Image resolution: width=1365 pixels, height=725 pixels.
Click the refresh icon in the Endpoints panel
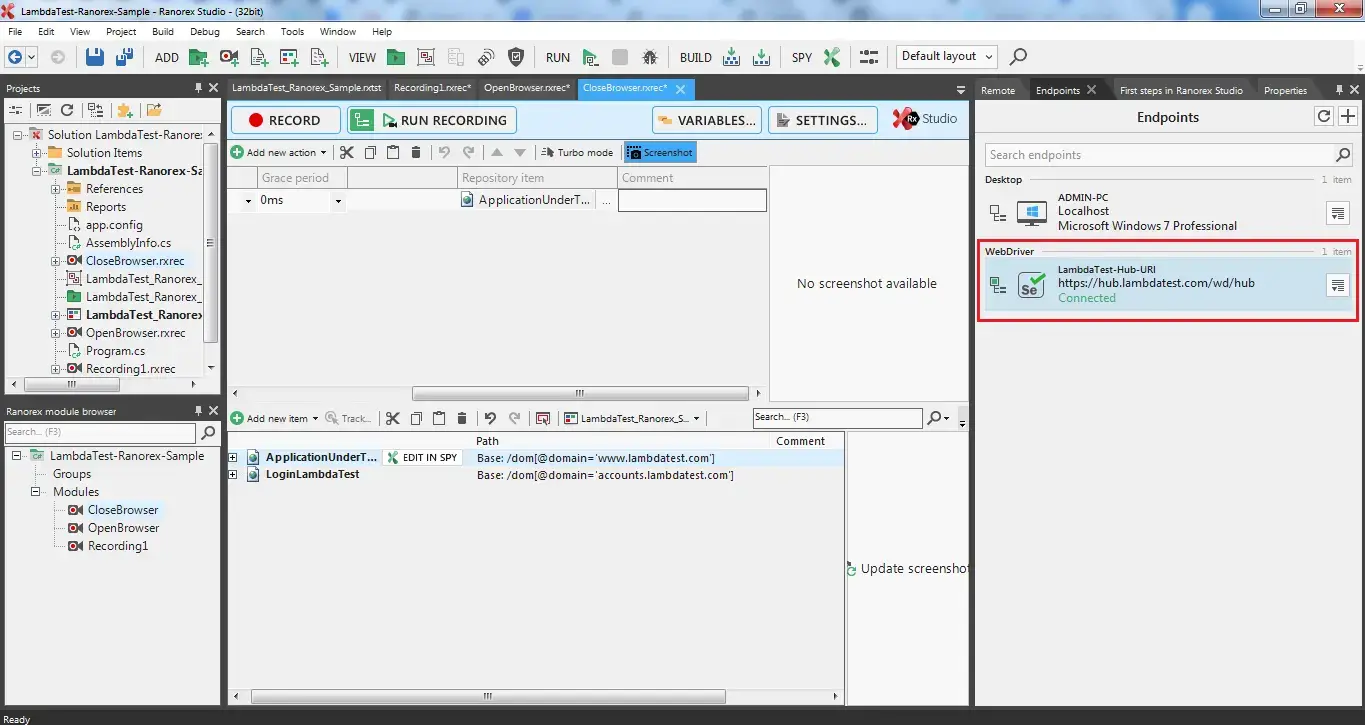(x=1323, y=117)
